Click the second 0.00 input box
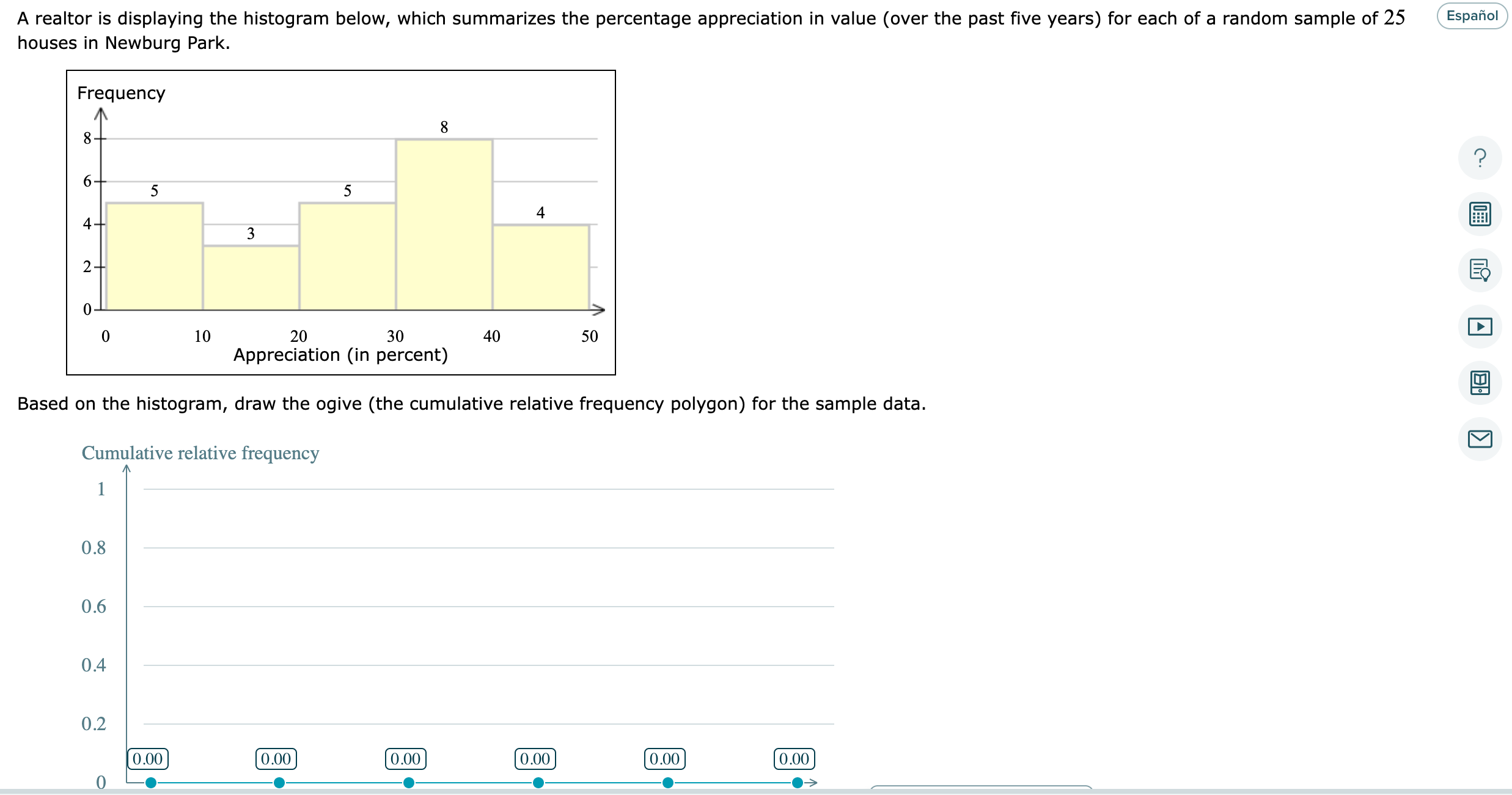Viewport: 1512px width, 795px height. coord(276,759)
